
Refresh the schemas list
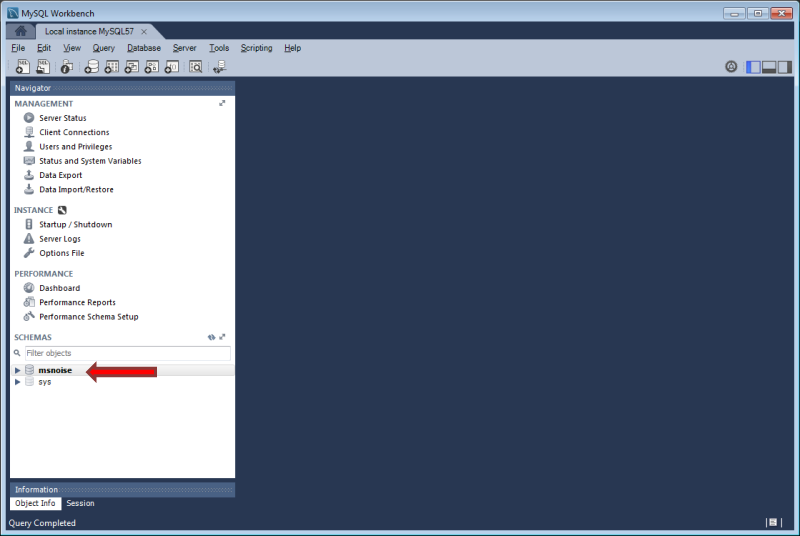pyautogui.click(x=211, y=337)
